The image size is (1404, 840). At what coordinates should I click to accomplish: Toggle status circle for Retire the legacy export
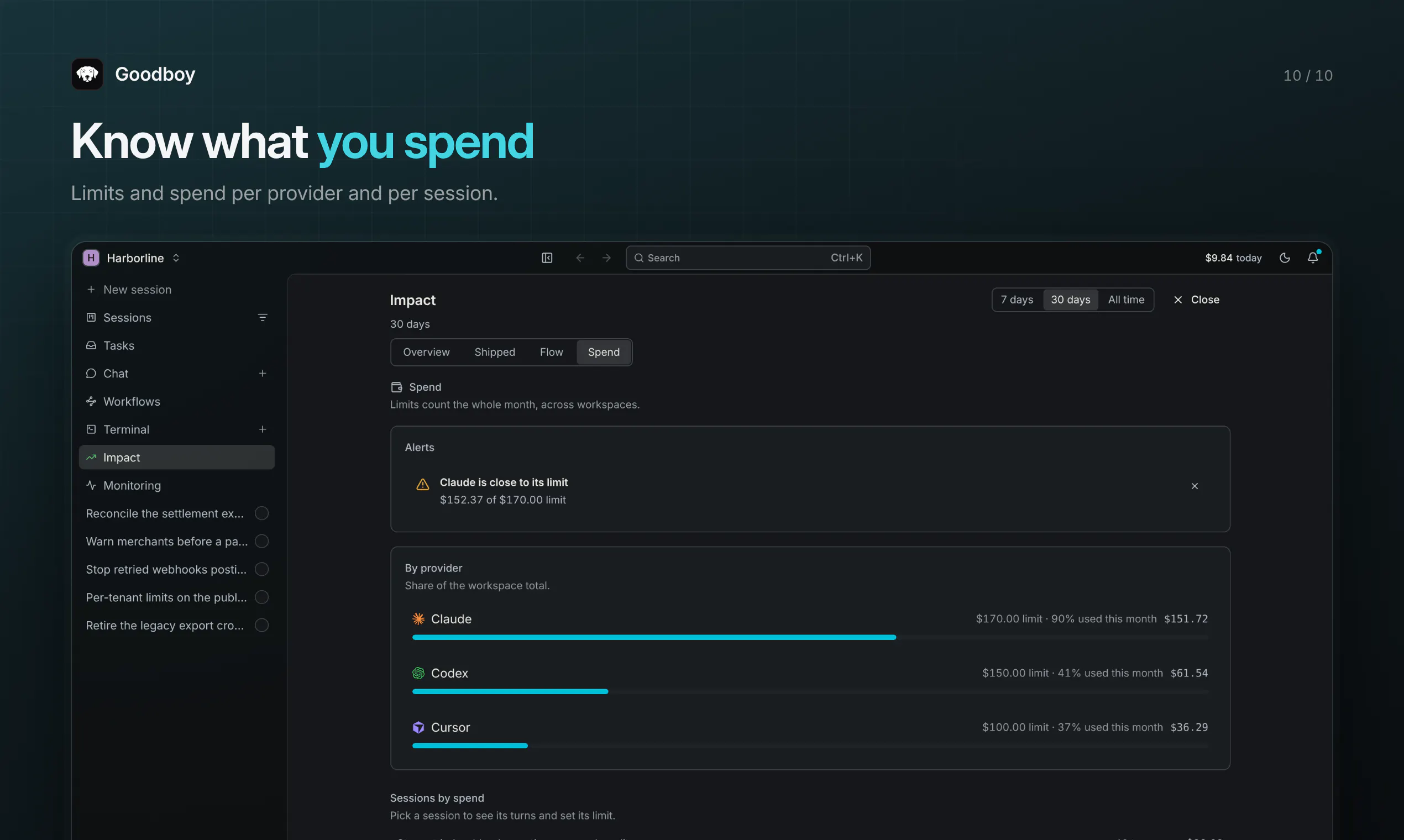[x=261, y=626]
